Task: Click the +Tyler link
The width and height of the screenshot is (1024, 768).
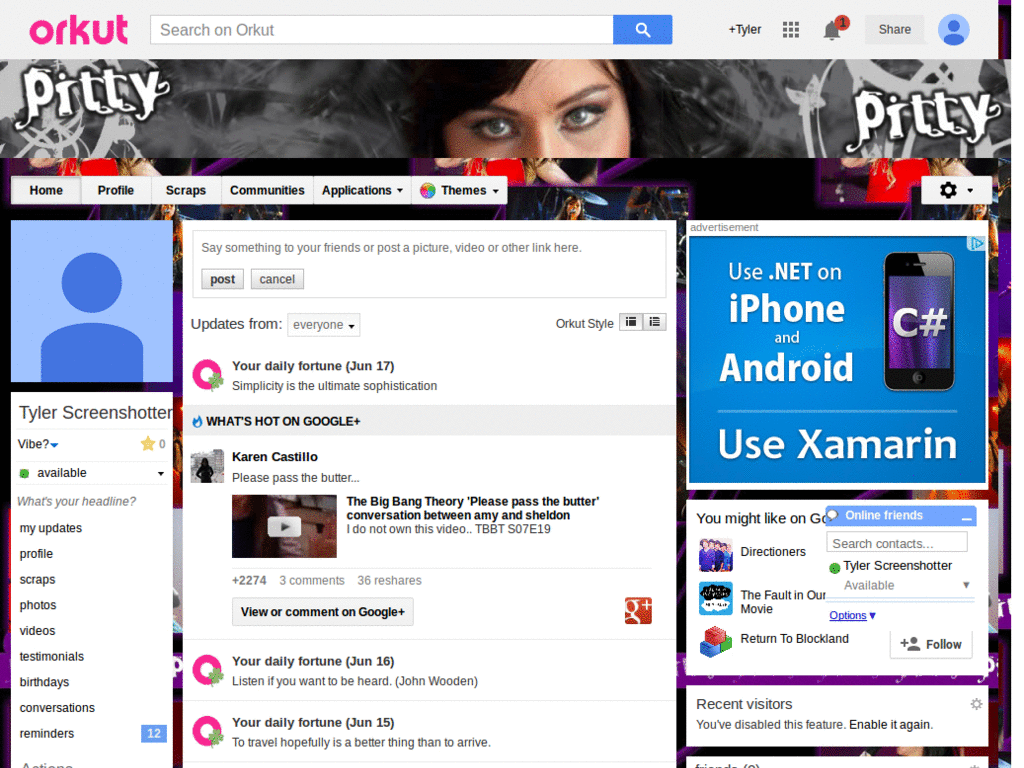Action: 744,29
